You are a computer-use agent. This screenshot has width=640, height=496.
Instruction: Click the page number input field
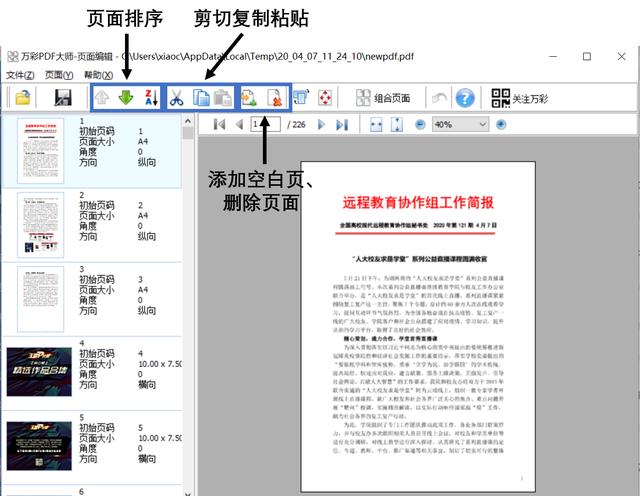(265, 124)
